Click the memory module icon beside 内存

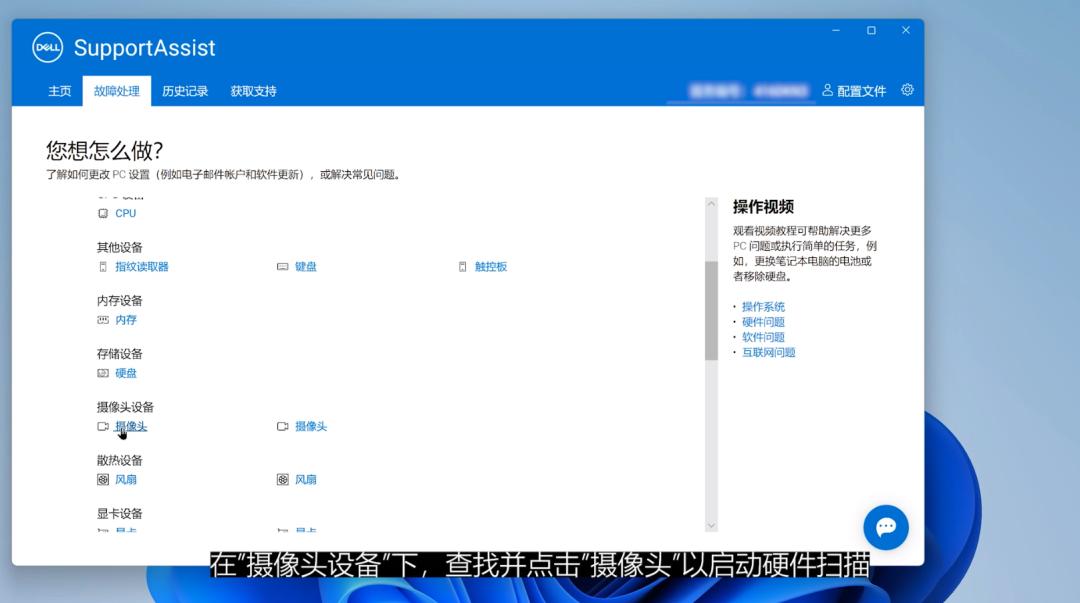pyautogui.click(x=102, y=320)
